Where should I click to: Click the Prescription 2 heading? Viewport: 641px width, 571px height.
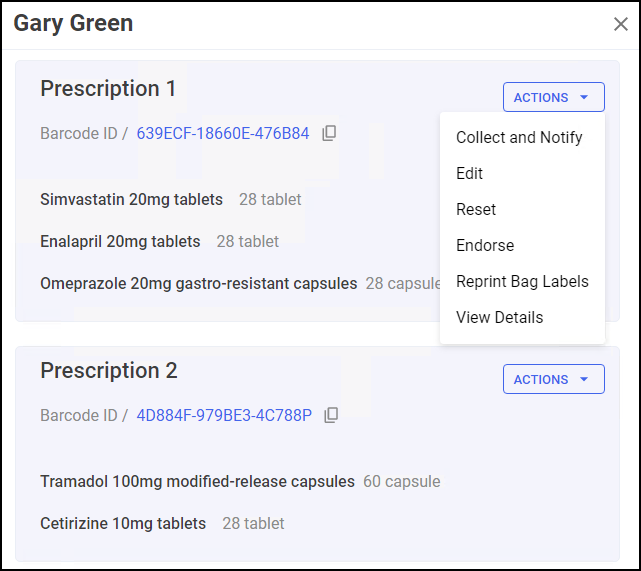coord(109,371)
